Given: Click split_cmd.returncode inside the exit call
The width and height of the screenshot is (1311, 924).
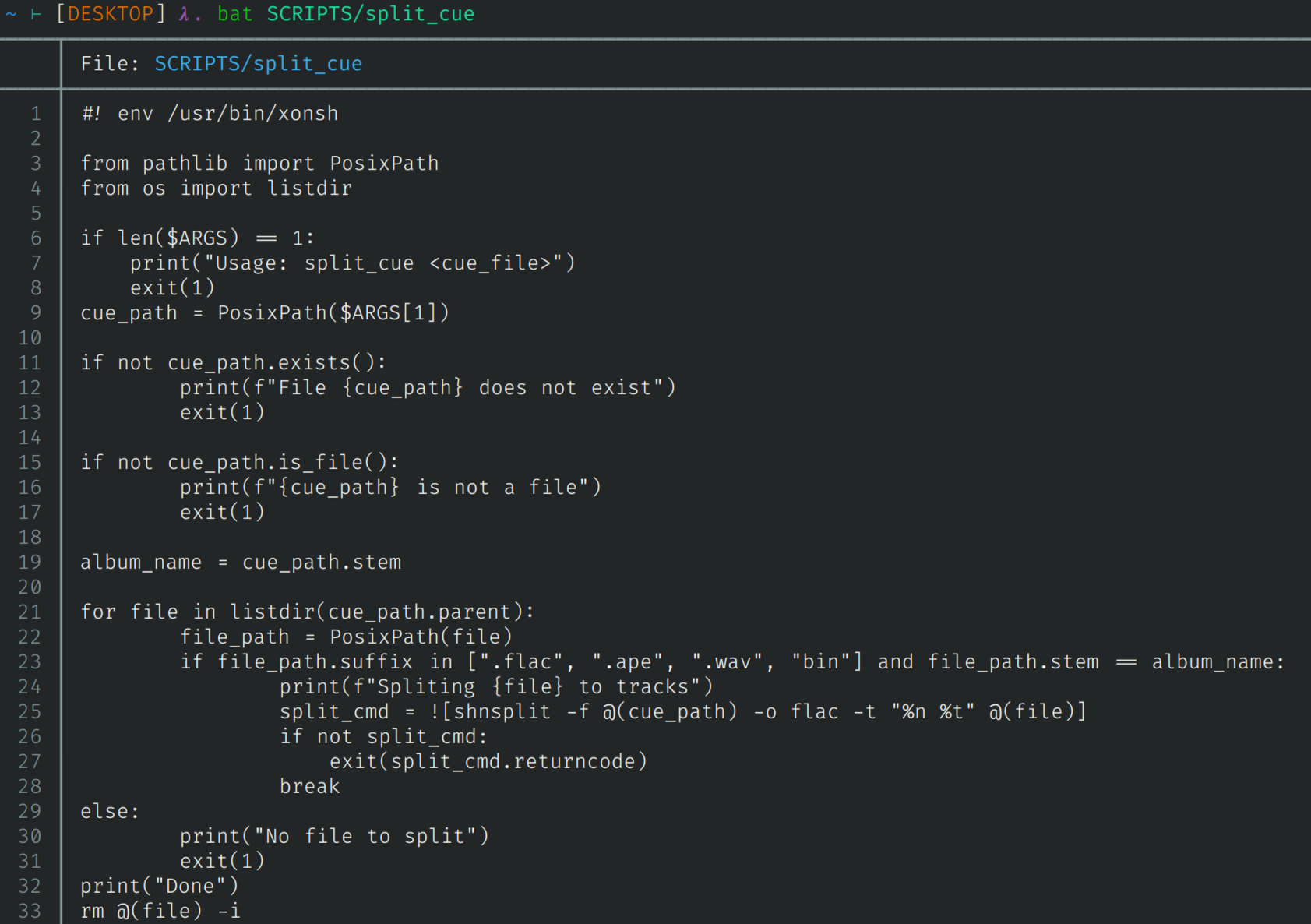Looking at the screenshot, I should [x=513, y=762].
